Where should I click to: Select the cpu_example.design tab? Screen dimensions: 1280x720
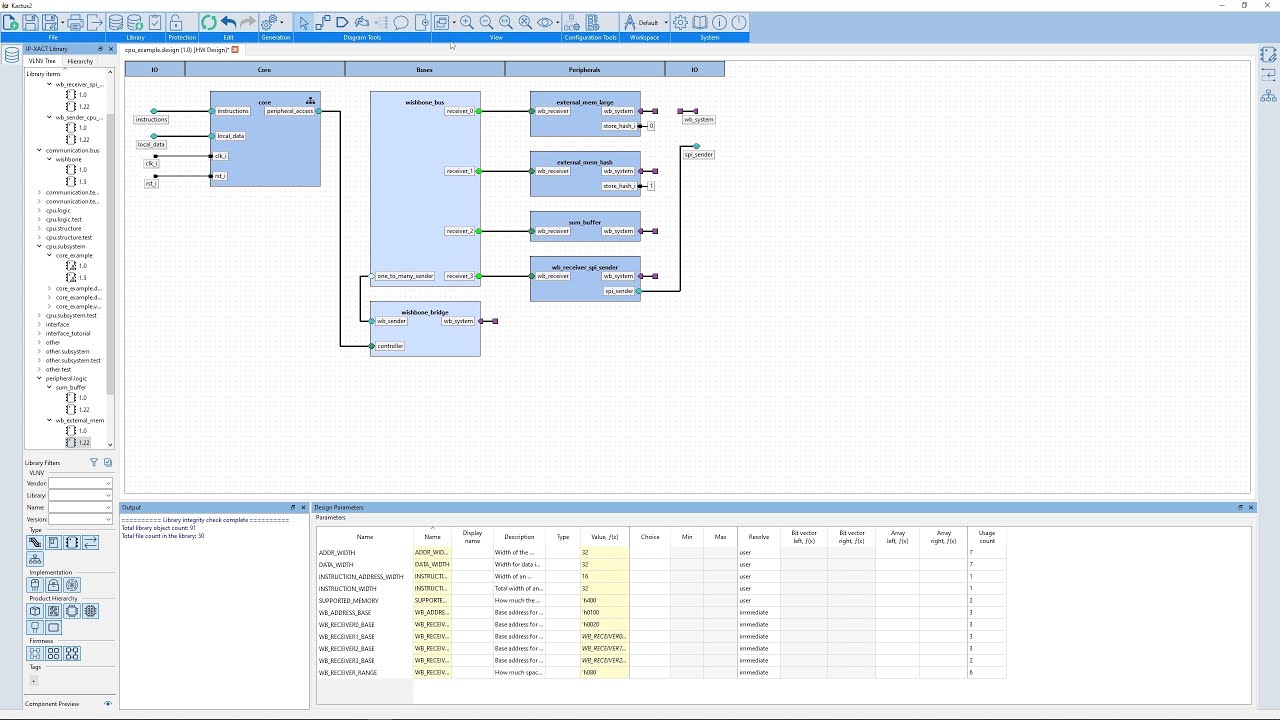click(x=178, y=49)
